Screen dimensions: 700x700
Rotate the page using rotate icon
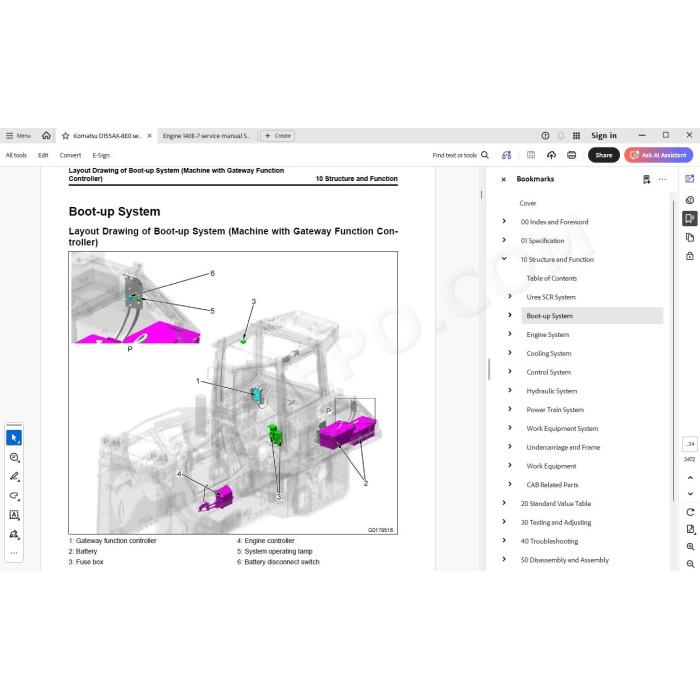(690, 512)
